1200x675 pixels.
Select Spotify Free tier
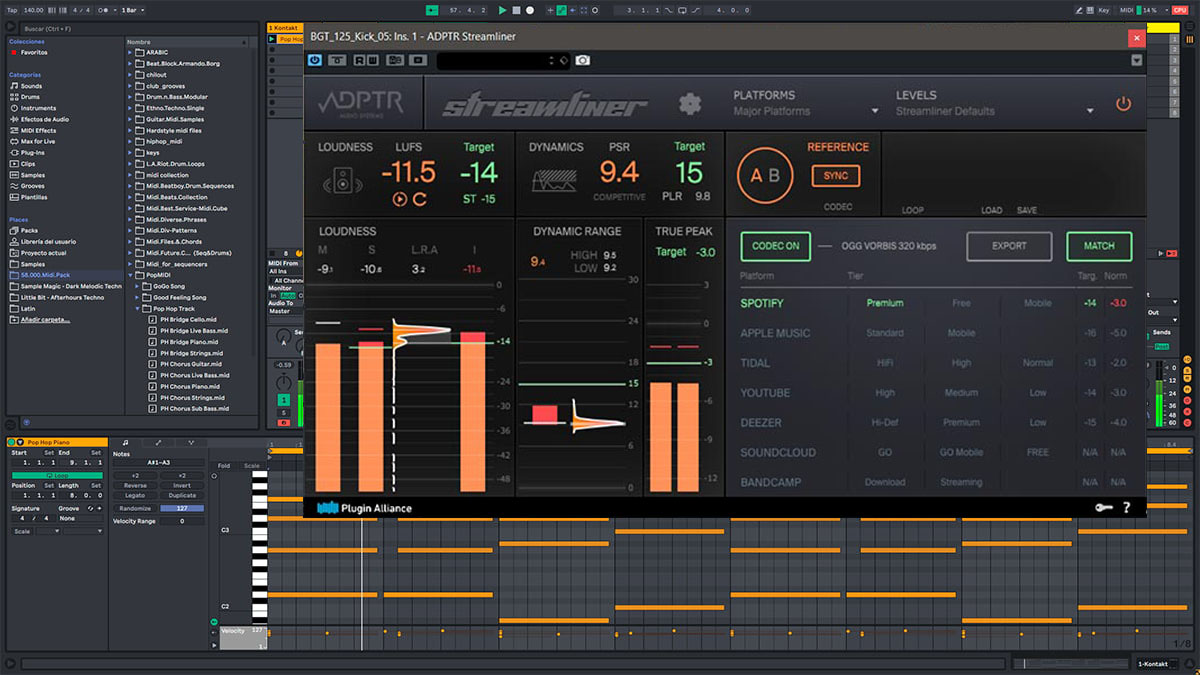961,303
